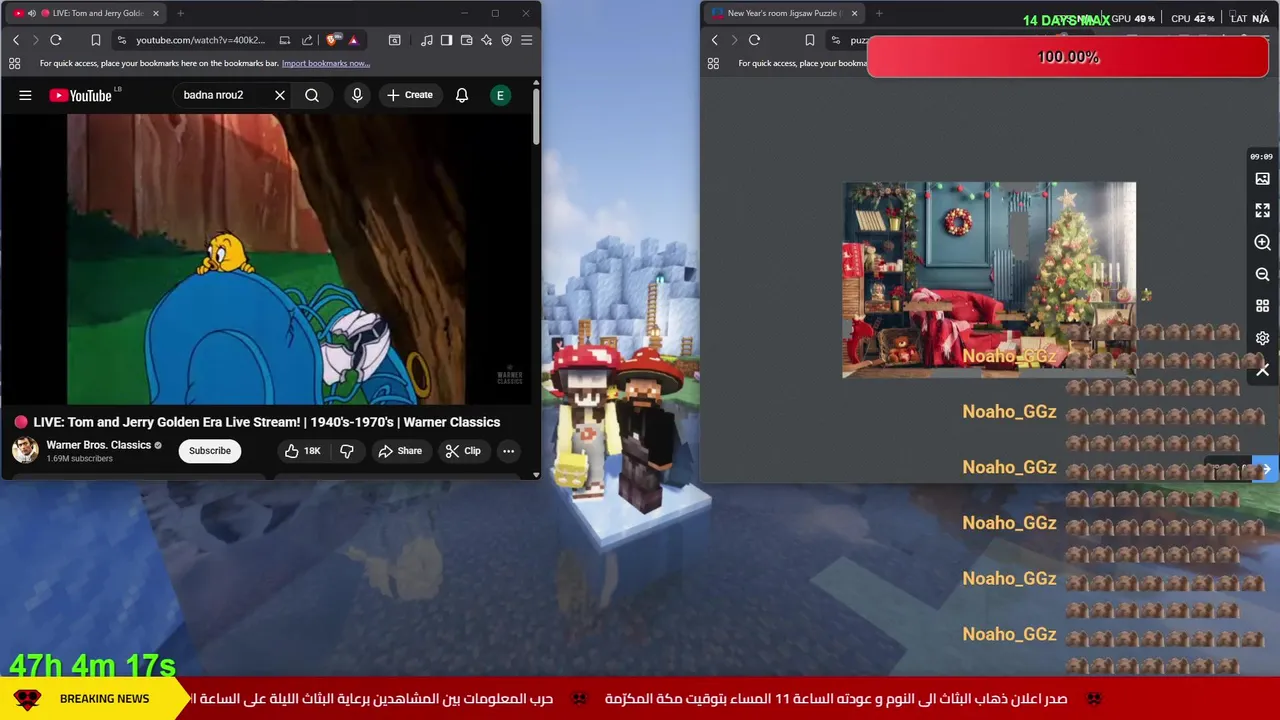The height and width of the screenshot is (720, 1280).
Task: Click the youtube.com address URL
Action: (200, 40)
